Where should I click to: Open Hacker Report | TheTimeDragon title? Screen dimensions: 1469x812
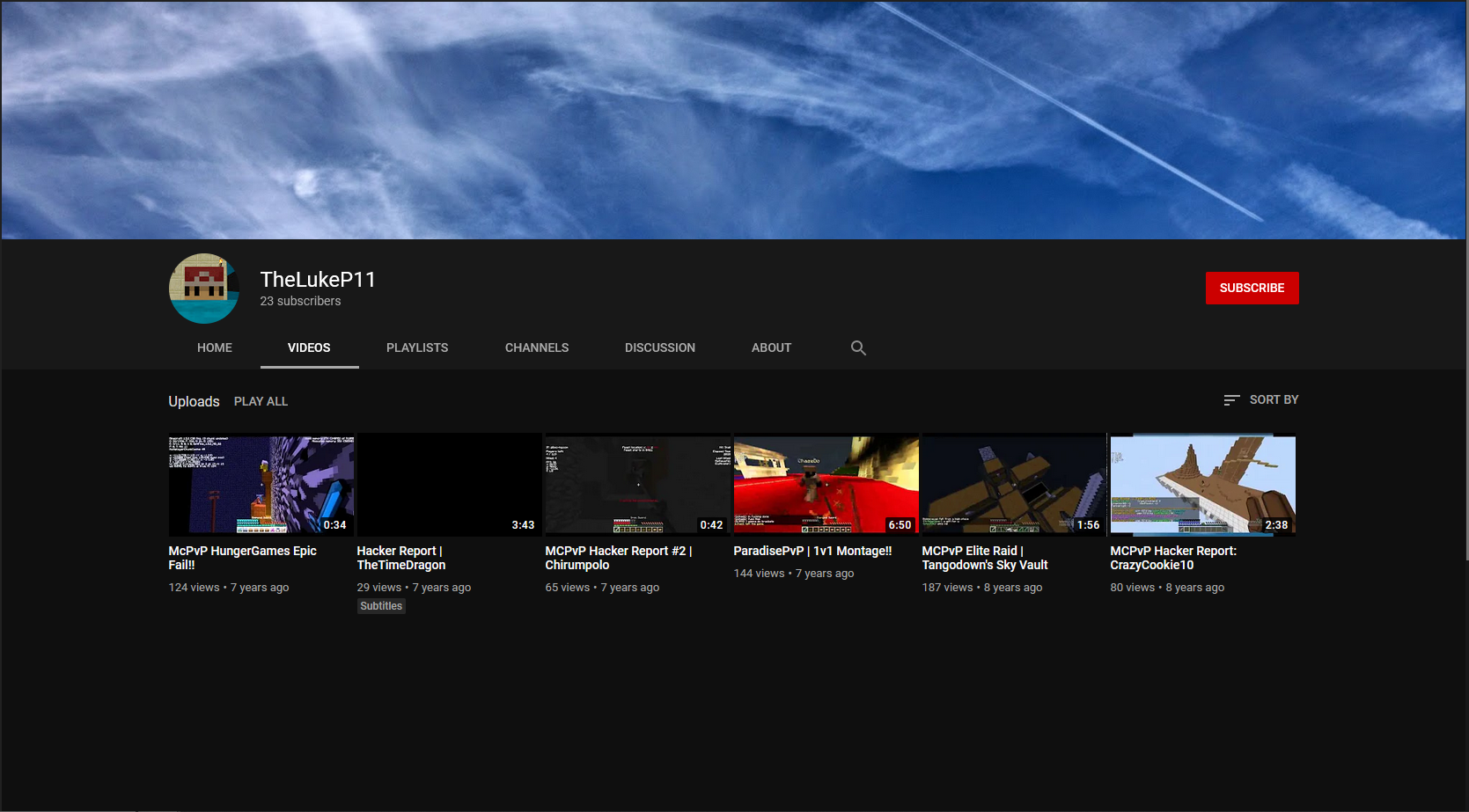click(x=401, y=558)
